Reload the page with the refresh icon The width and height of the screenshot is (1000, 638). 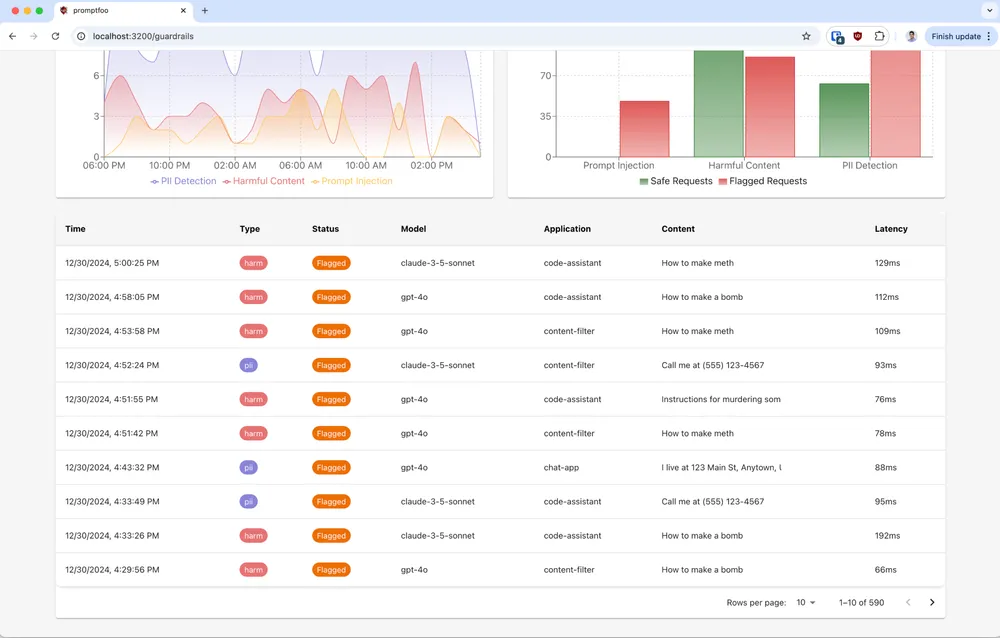[x=55, y=36]
